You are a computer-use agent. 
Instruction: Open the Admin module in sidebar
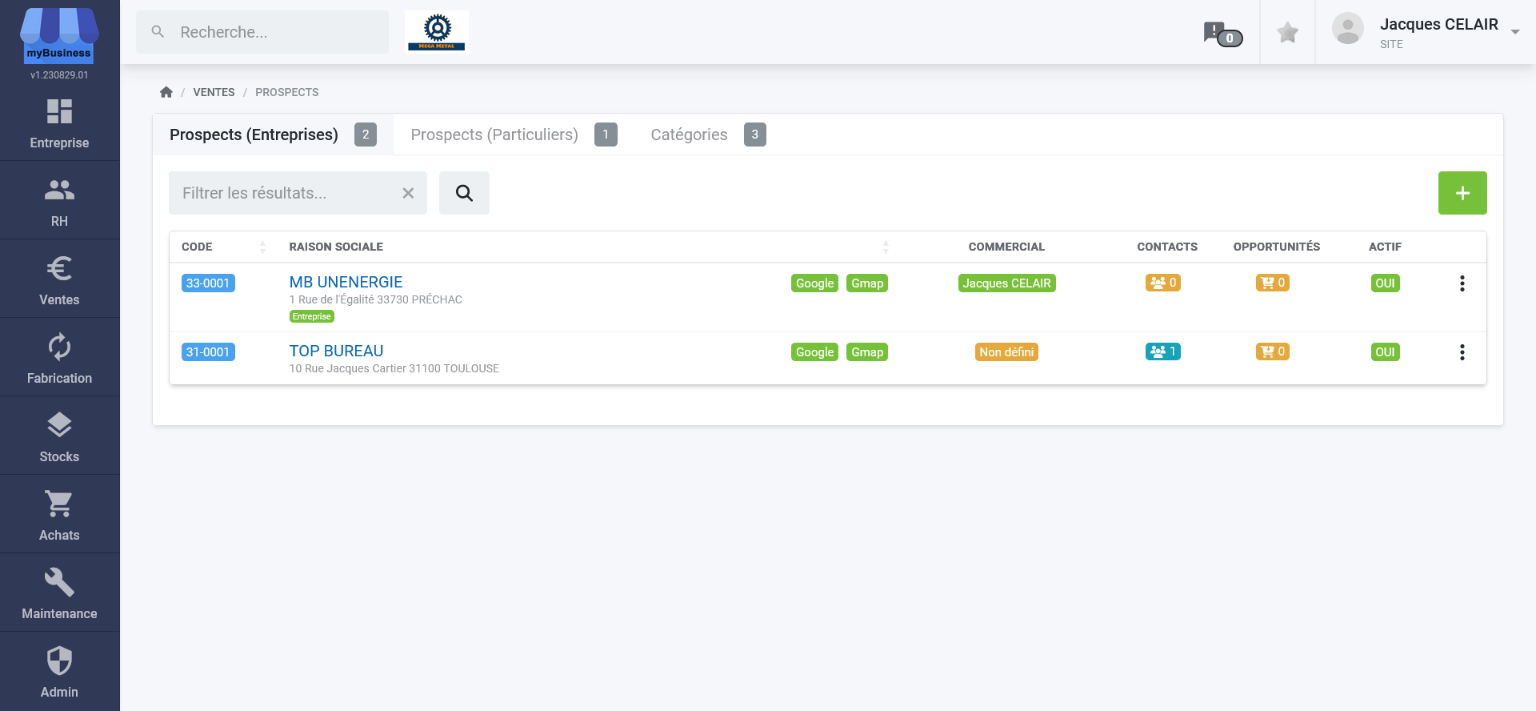click(x=59, y=672)
